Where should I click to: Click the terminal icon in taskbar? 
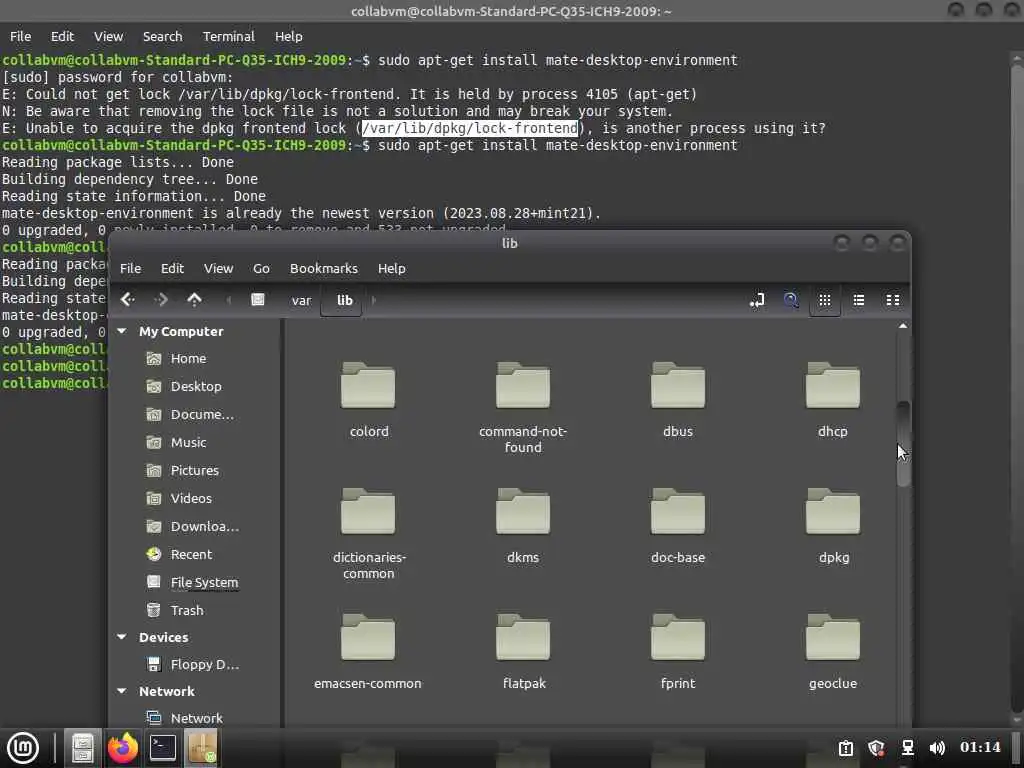(163, 748)
